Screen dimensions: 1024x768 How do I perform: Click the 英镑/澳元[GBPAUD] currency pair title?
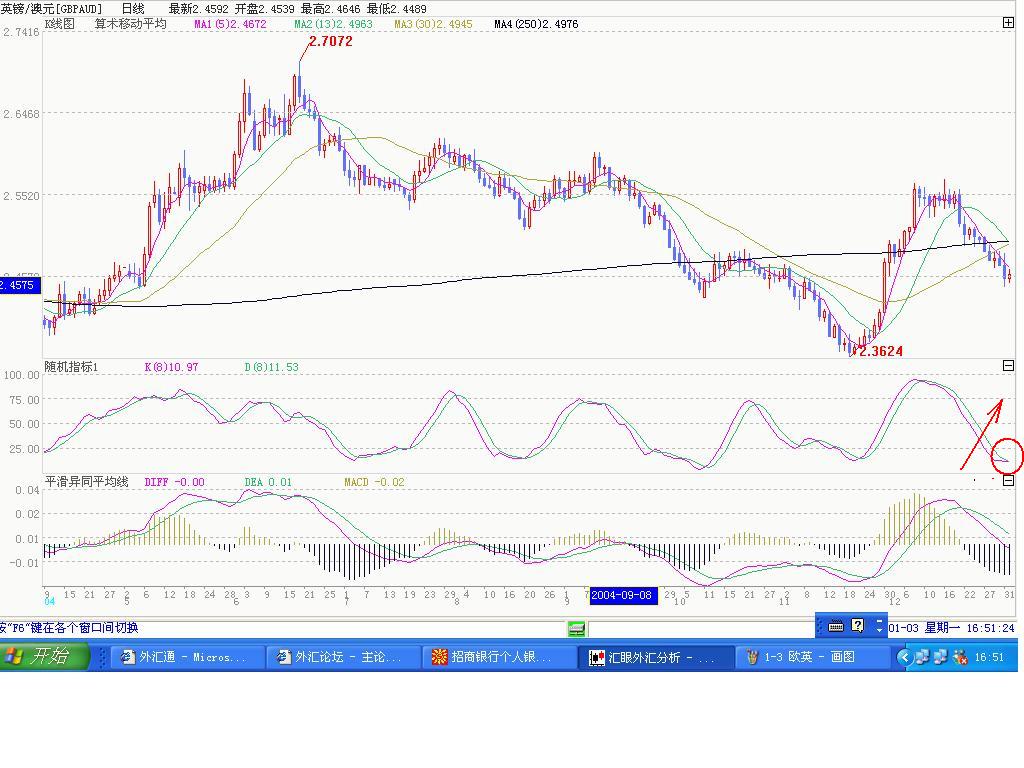point(52,8)
